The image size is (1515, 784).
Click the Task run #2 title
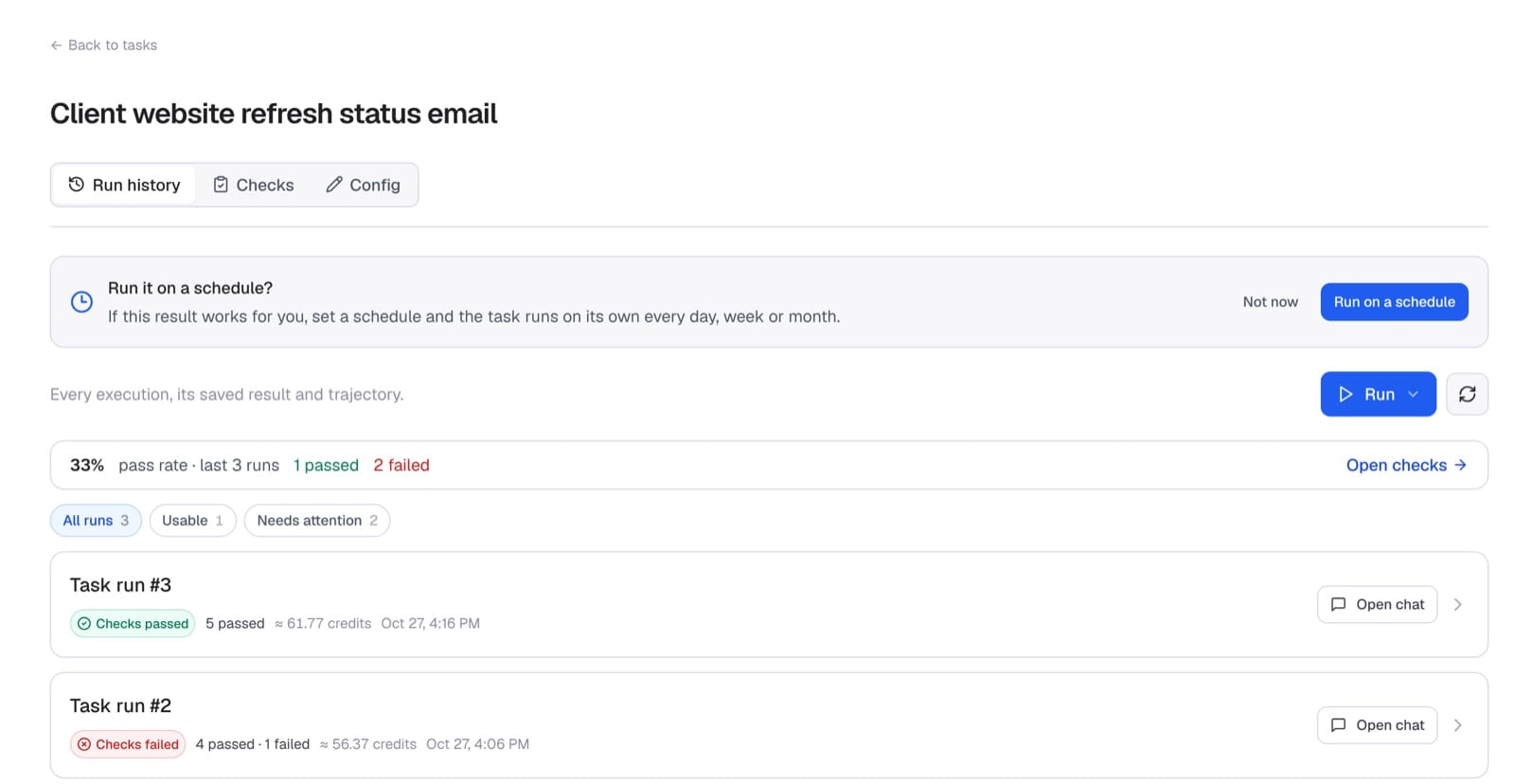point(120,705)
